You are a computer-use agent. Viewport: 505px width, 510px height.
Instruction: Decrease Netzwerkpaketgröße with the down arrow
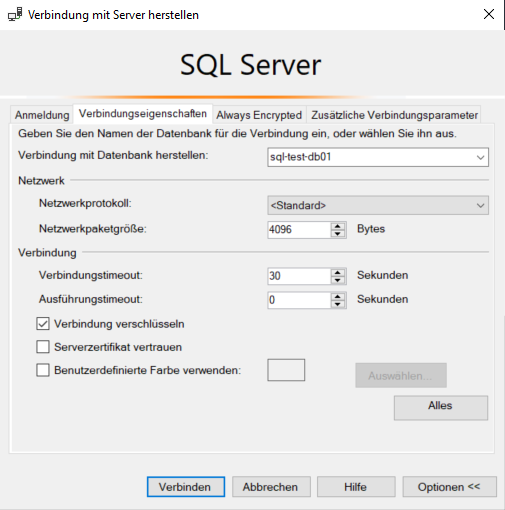(x=338, y=234)
